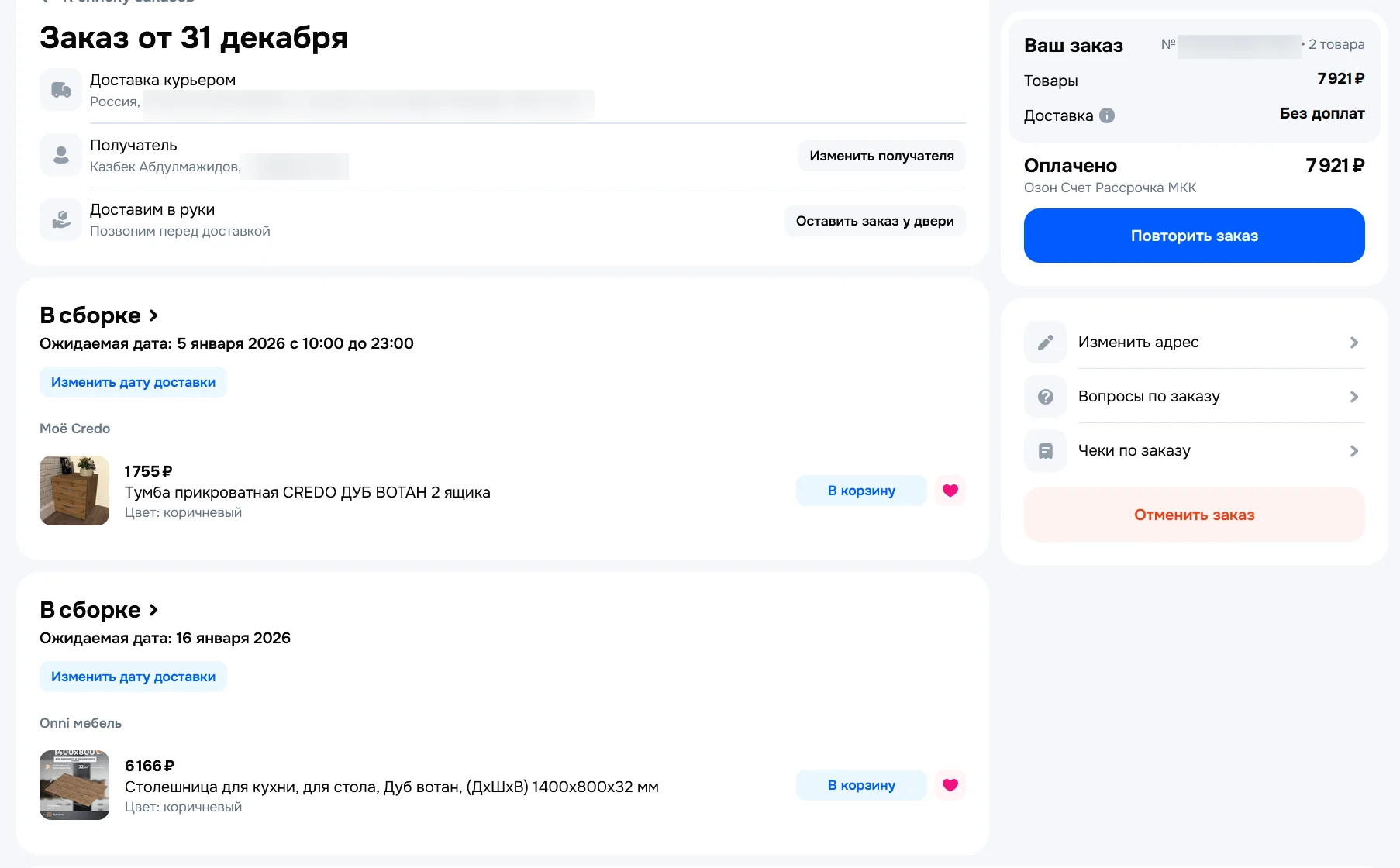Expand the first В сборке shipment status
The image size is (1400, 868).
pyautogui.click(x=99, y=315)
